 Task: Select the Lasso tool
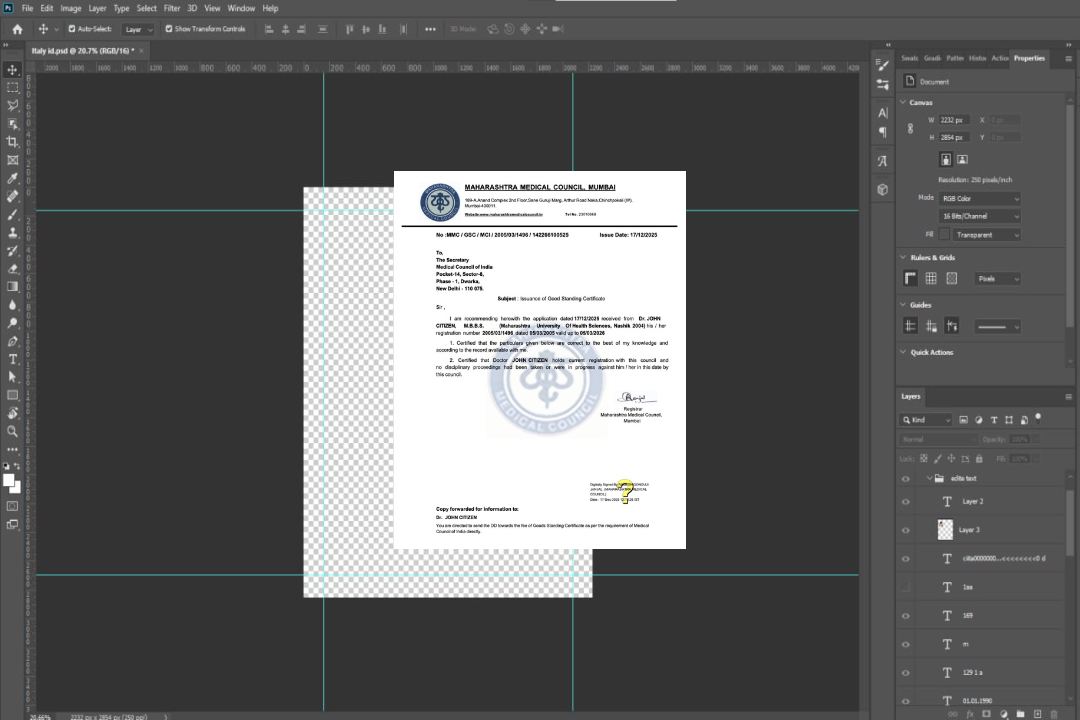click(12, 105)
